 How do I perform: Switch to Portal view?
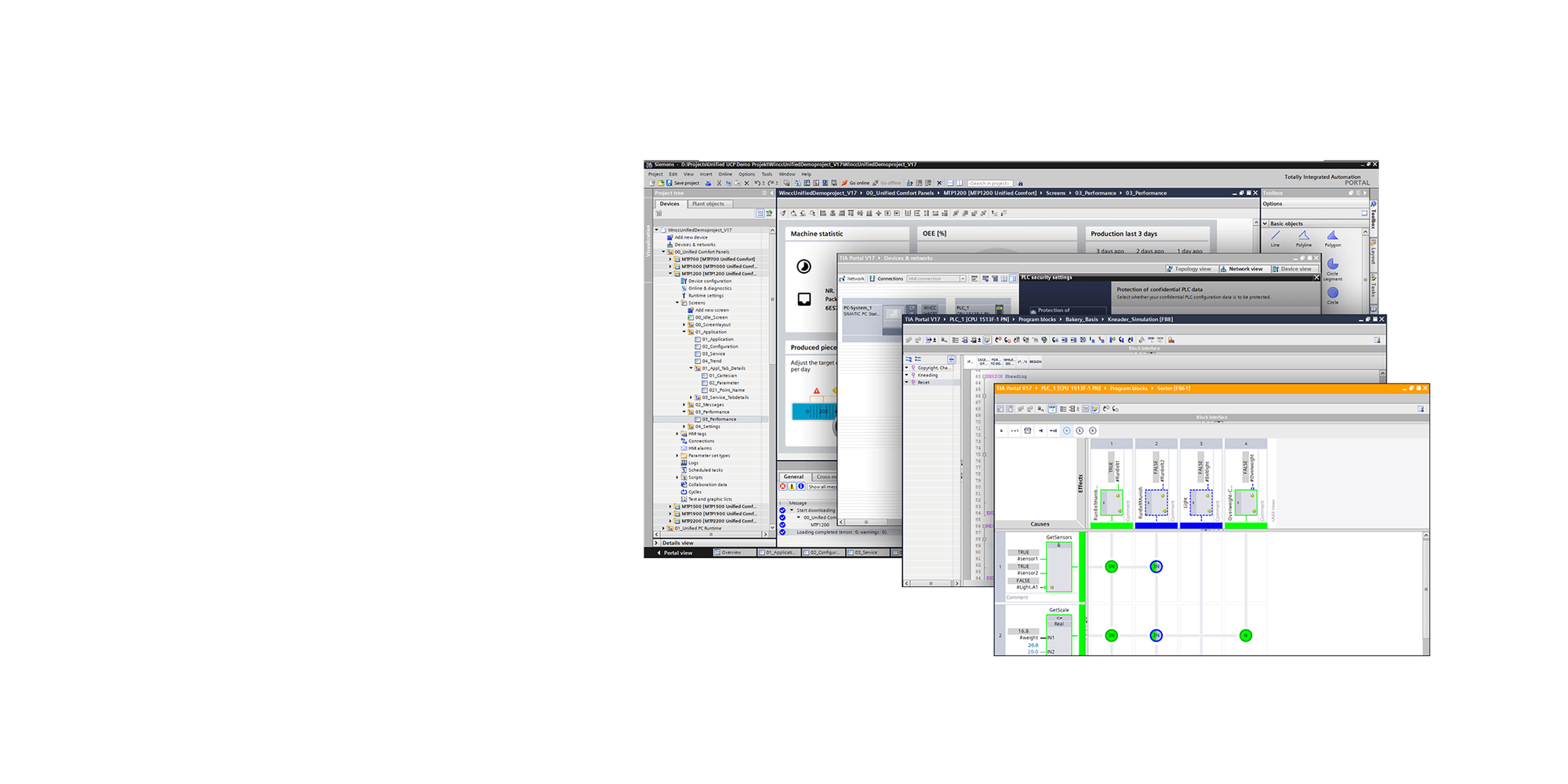[677, 553]
